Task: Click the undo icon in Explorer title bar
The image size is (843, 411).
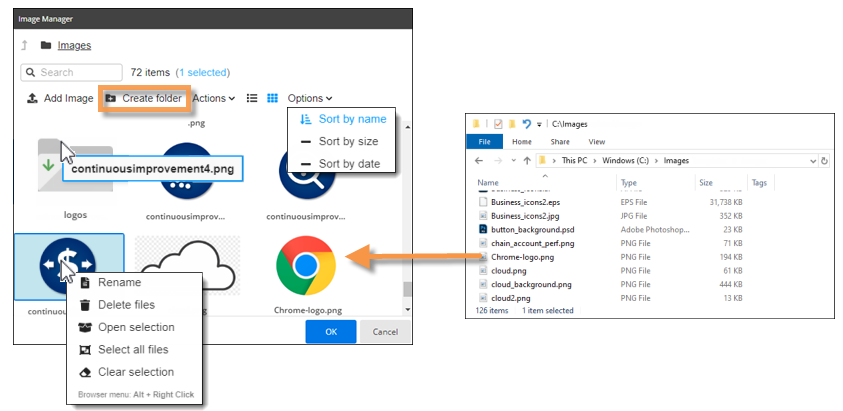Action: [x=526, y=124]
